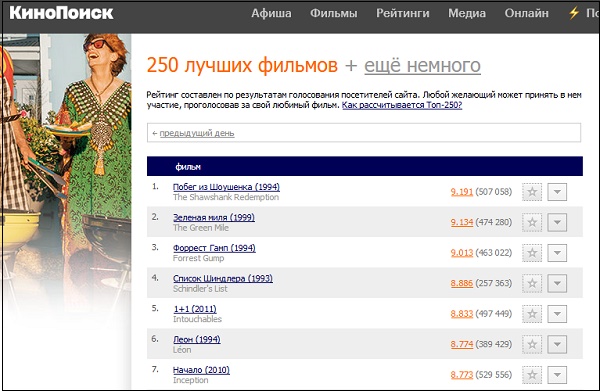
Task: Click rating 9.134 for Зеленая миля
Action: [x=461, y=222]
